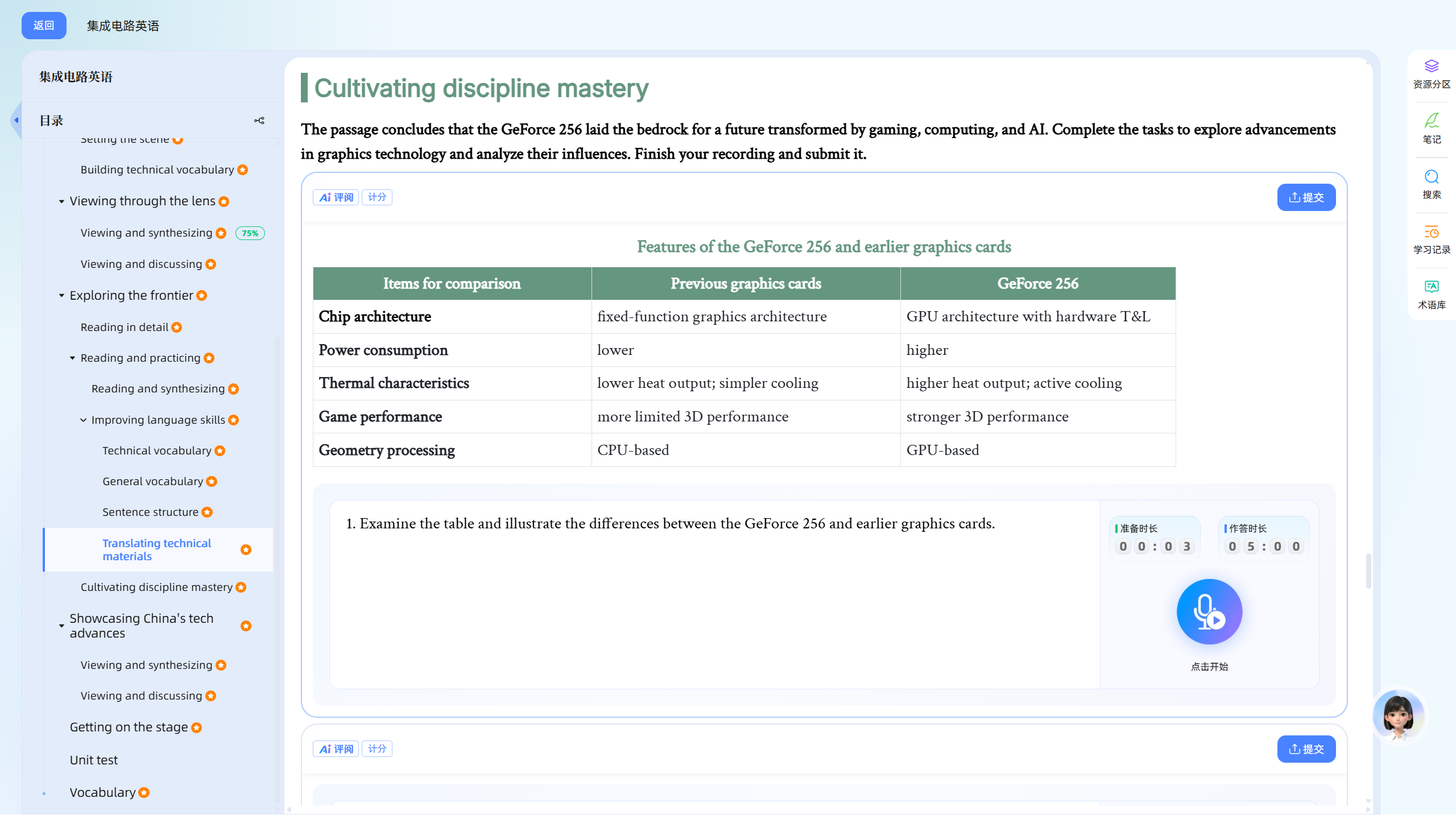The image size is (1456, 819).
Task: Collapse Improving language skills subtree
Action: tap(83, 420)
